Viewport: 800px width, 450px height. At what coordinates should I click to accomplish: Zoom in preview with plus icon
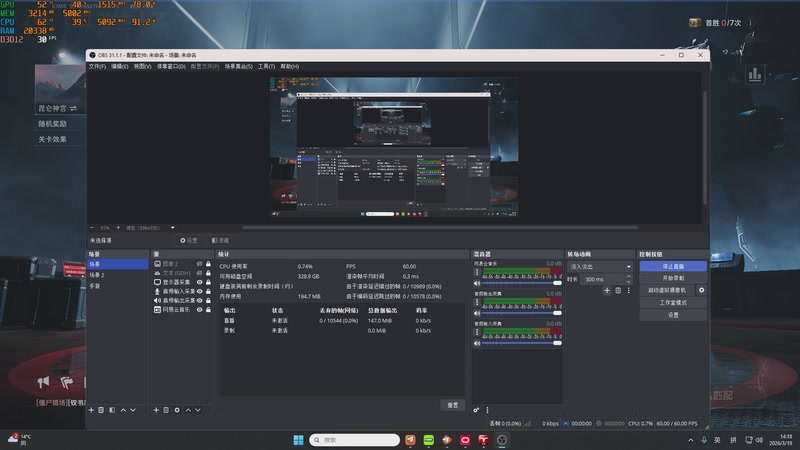pos(118,228)
